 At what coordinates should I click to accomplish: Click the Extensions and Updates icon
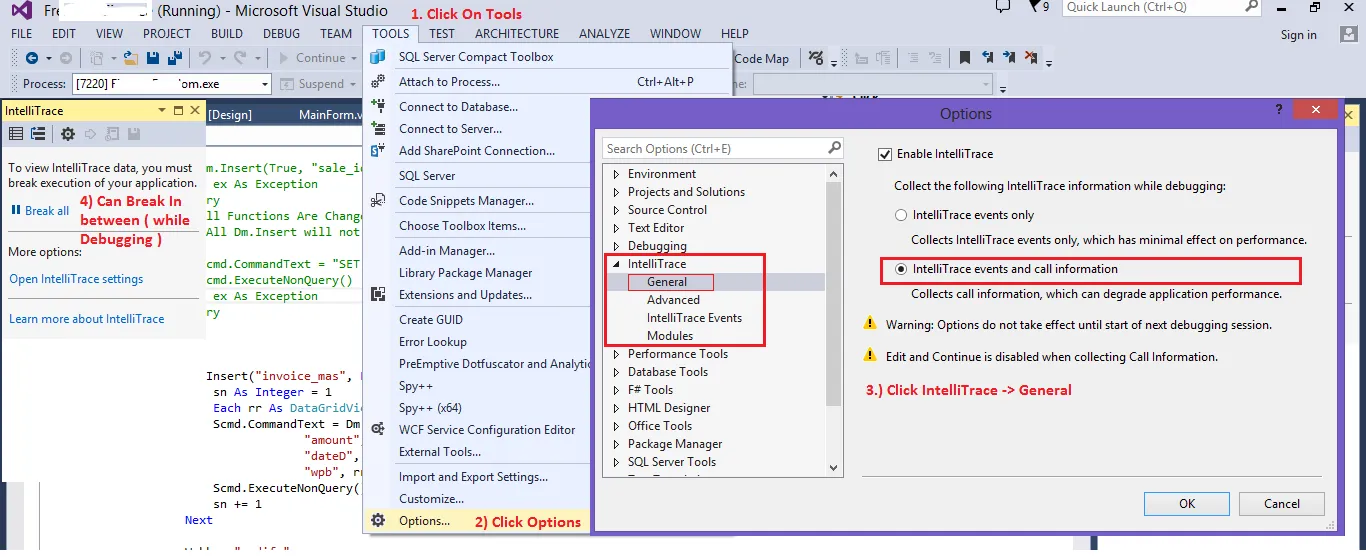click(378, 294)
